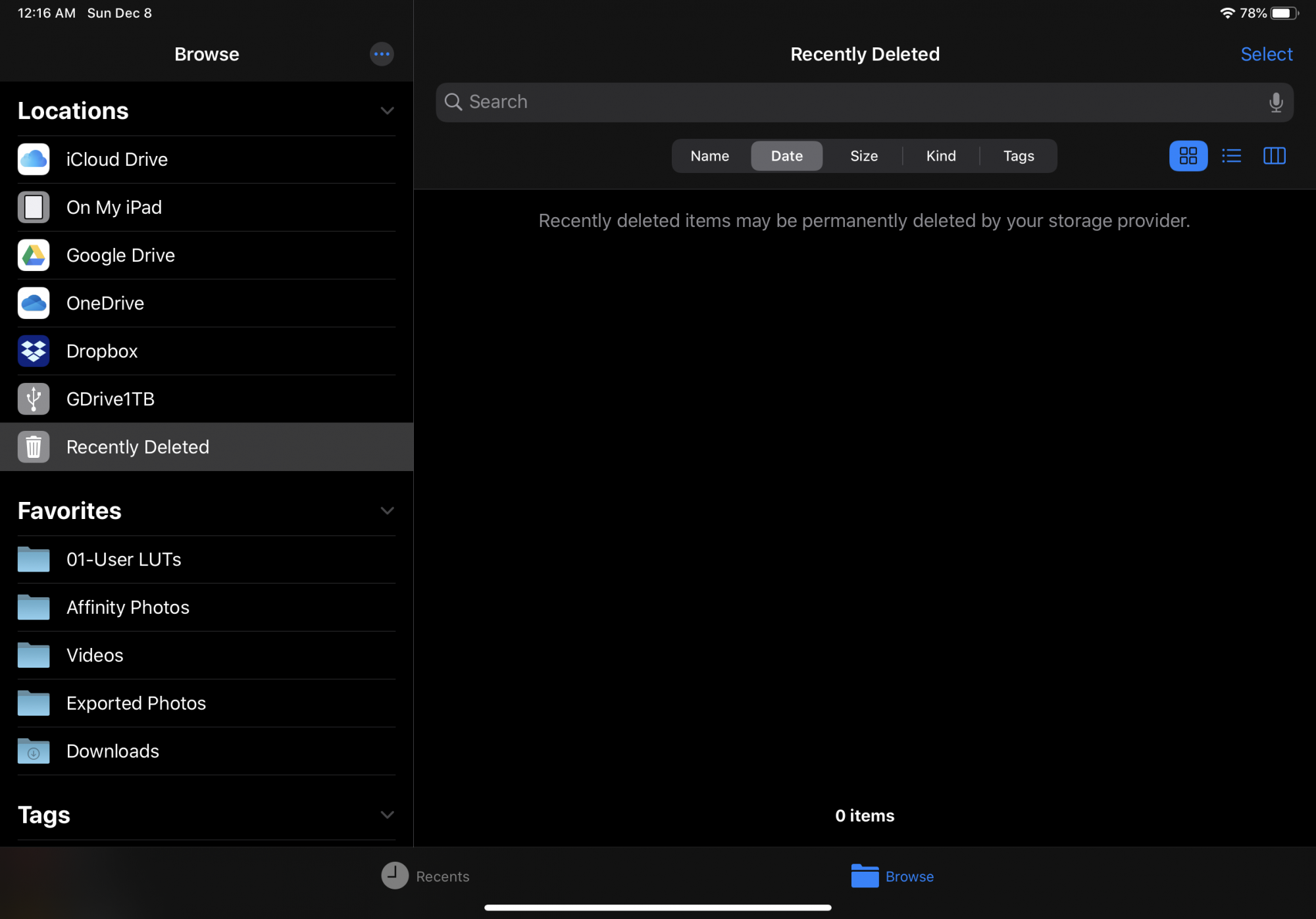Open the Browse more options ellipsis button
The image size is (1316, 919).
pos(382,54)
